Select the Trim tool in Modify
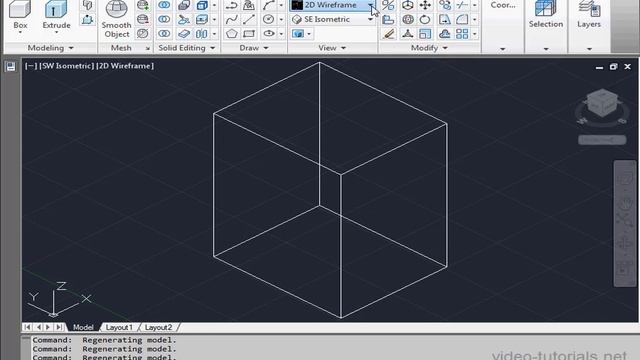Image resolution: width=640 pixels, height=360 pixels. [462, 5]
